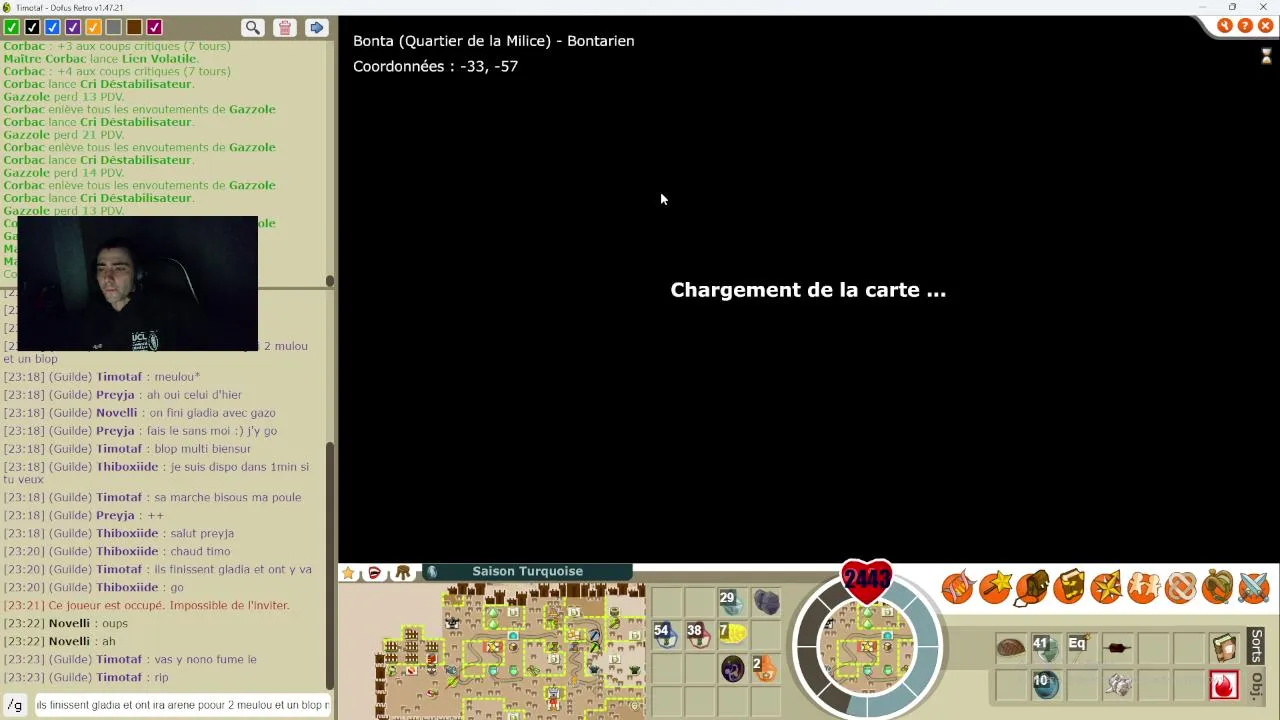Screen dimensions: 1280x720
Task: Select orange potion with 2 count
Action: (x=765, y=668)
